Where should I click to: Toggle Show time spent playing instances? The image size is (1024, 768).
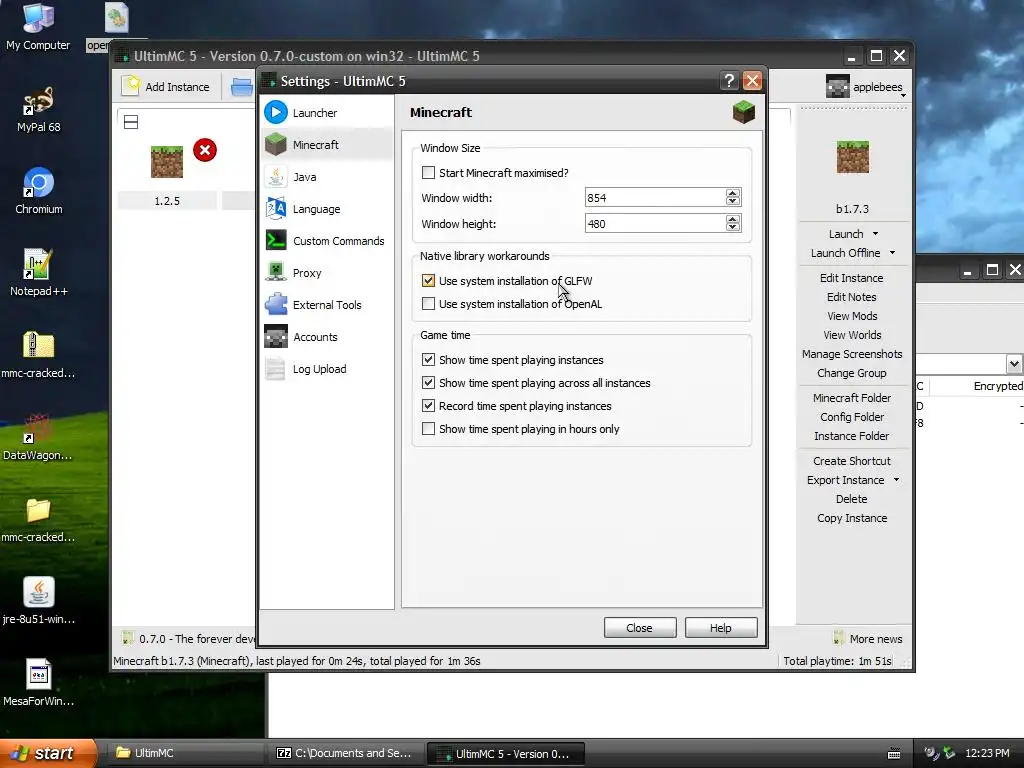[428, 360]
